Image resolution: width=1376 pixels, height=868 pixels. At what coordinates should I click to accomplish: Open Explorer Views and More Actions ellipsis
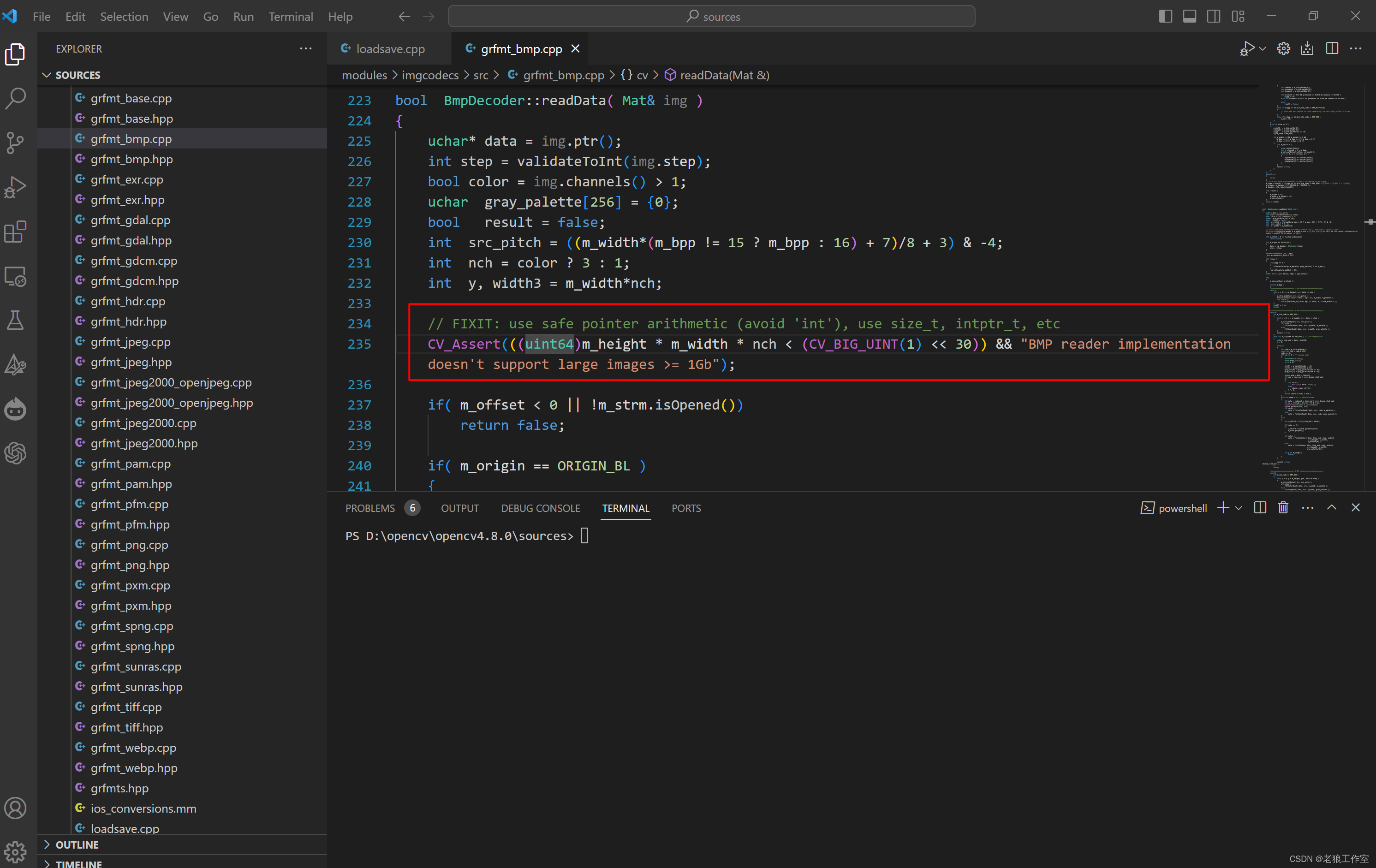306,48
